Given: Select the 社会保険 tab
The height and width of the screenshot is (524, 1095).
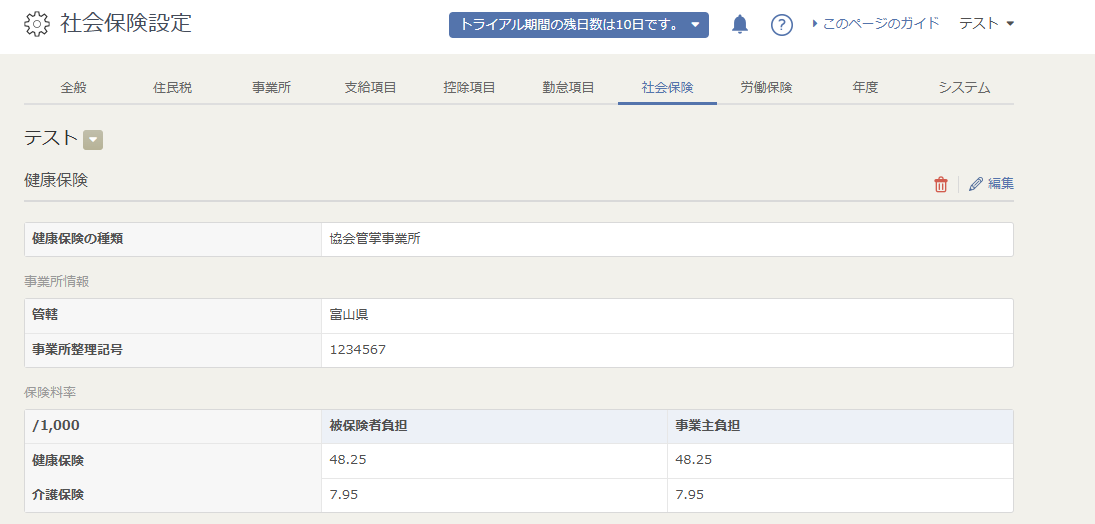Looking at the screenshot, I should click(667, 88).
